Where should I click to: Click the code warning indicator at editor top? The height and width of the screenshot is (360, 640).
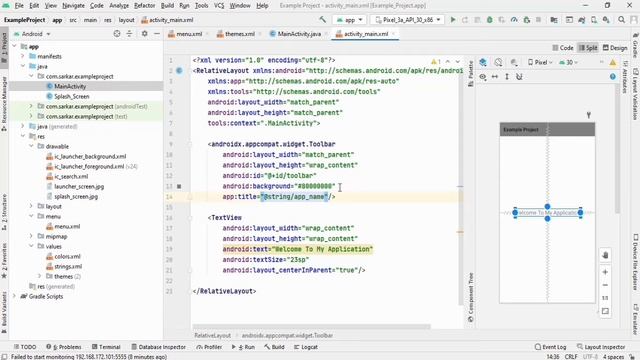click(435, 62)
